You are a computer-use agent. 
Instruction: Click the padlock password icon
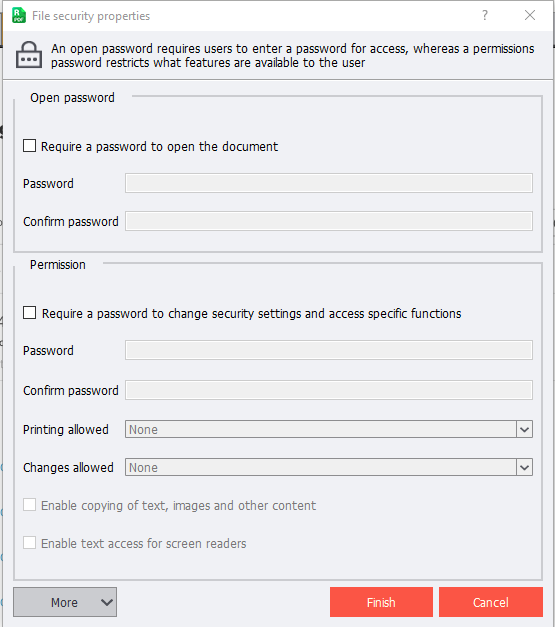(29, 55)
